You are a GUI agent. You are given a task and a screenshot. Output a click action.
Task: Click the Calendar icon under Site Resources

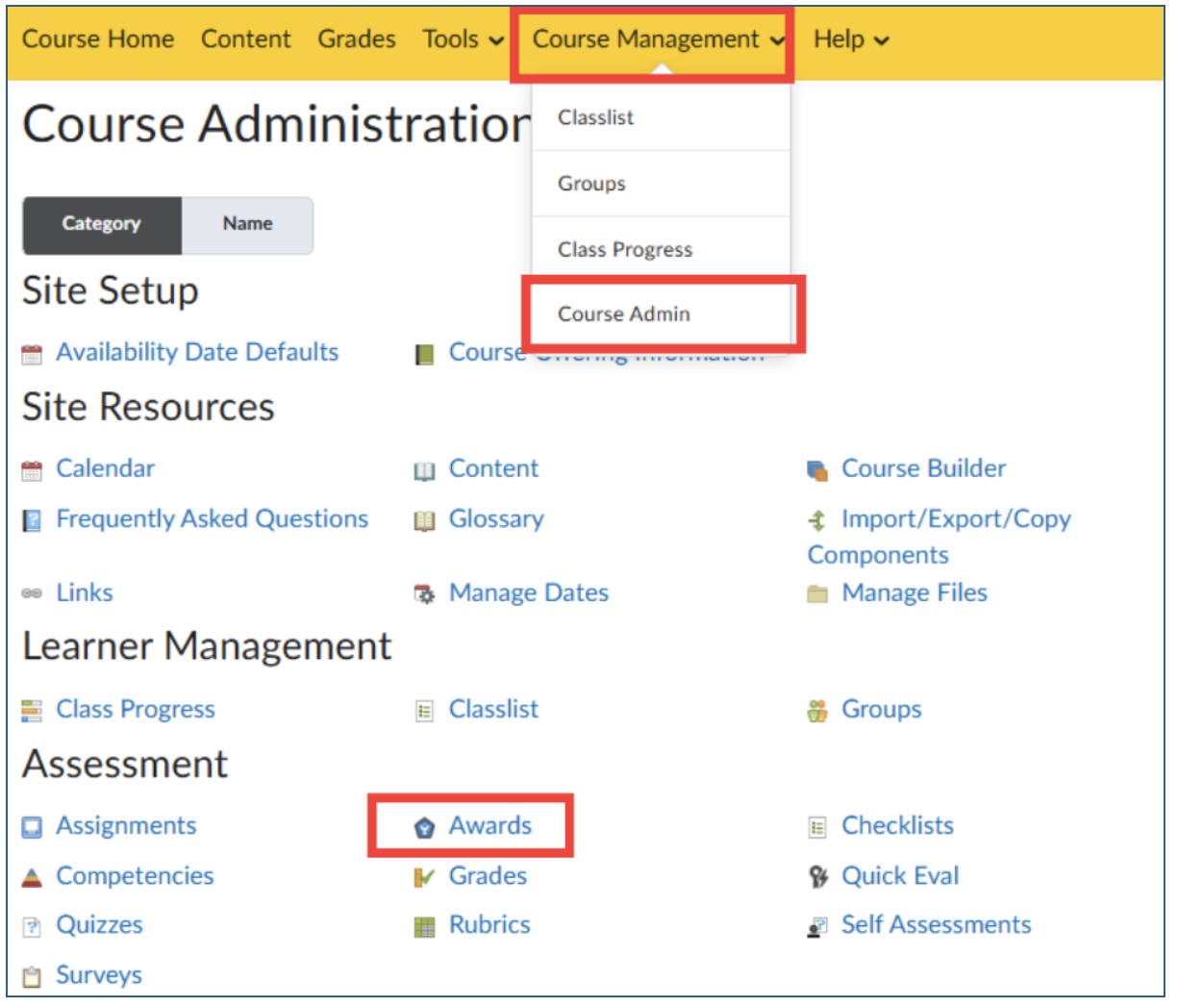tap(32, 470)
